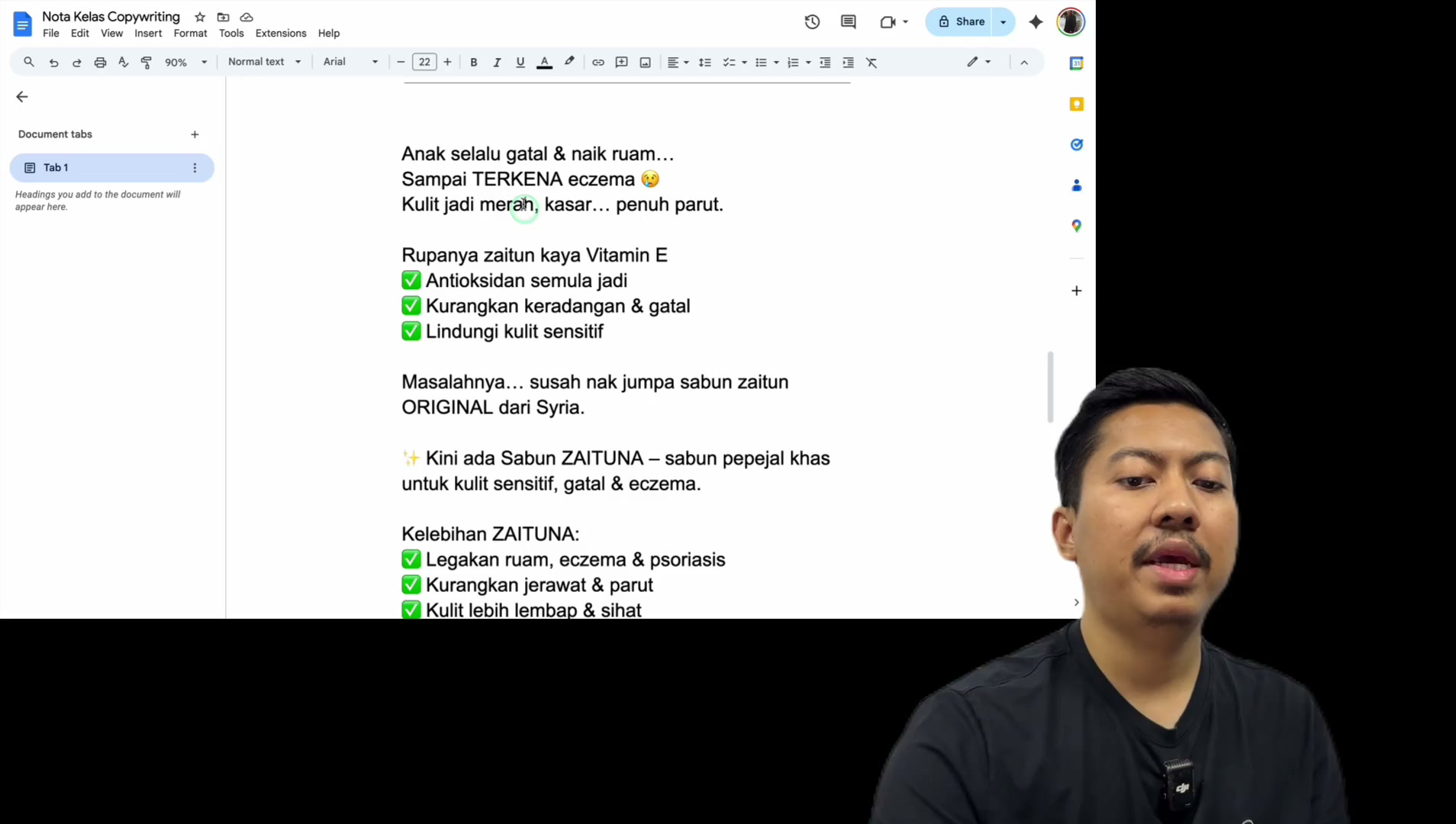Expand the Share options arrow
Image resolution: width=1456 pixels, height=824 pixels.
coord(1003,22)
